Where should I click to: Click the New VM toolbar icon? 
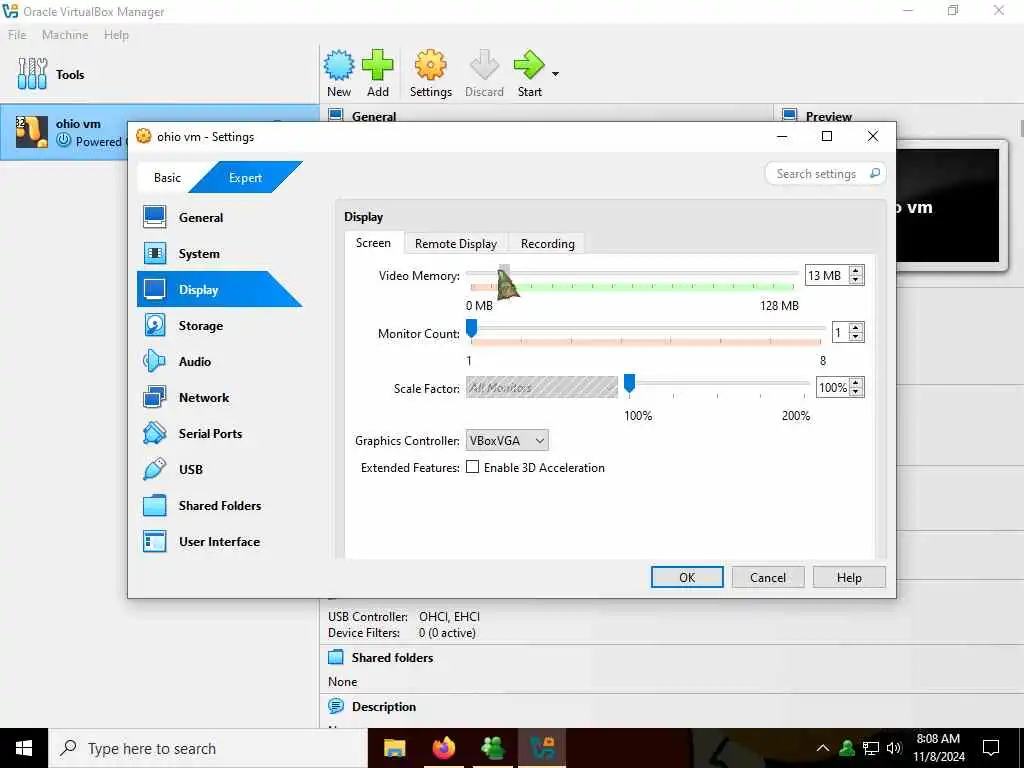339,65
